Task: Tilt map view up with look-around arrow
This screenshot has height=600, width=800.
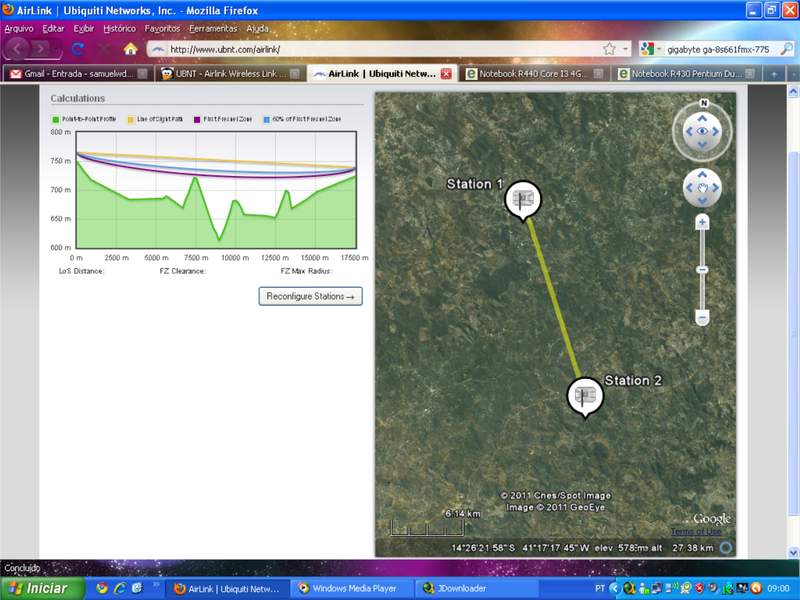Action: coord(703,118)
